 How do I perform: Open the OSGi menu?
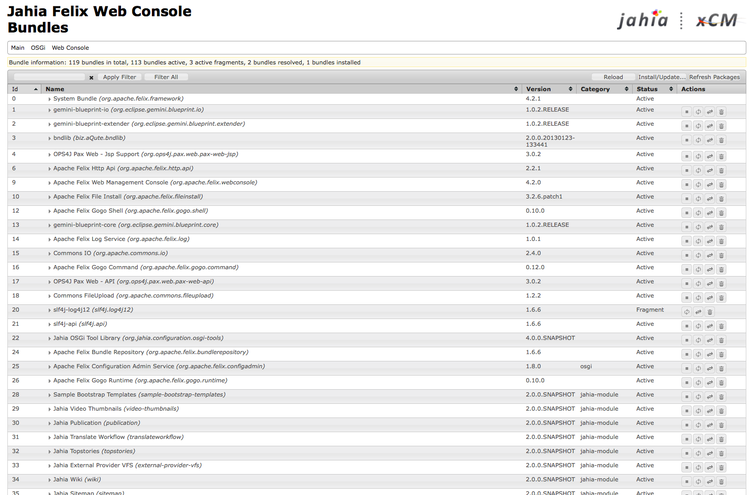[38, 47]
